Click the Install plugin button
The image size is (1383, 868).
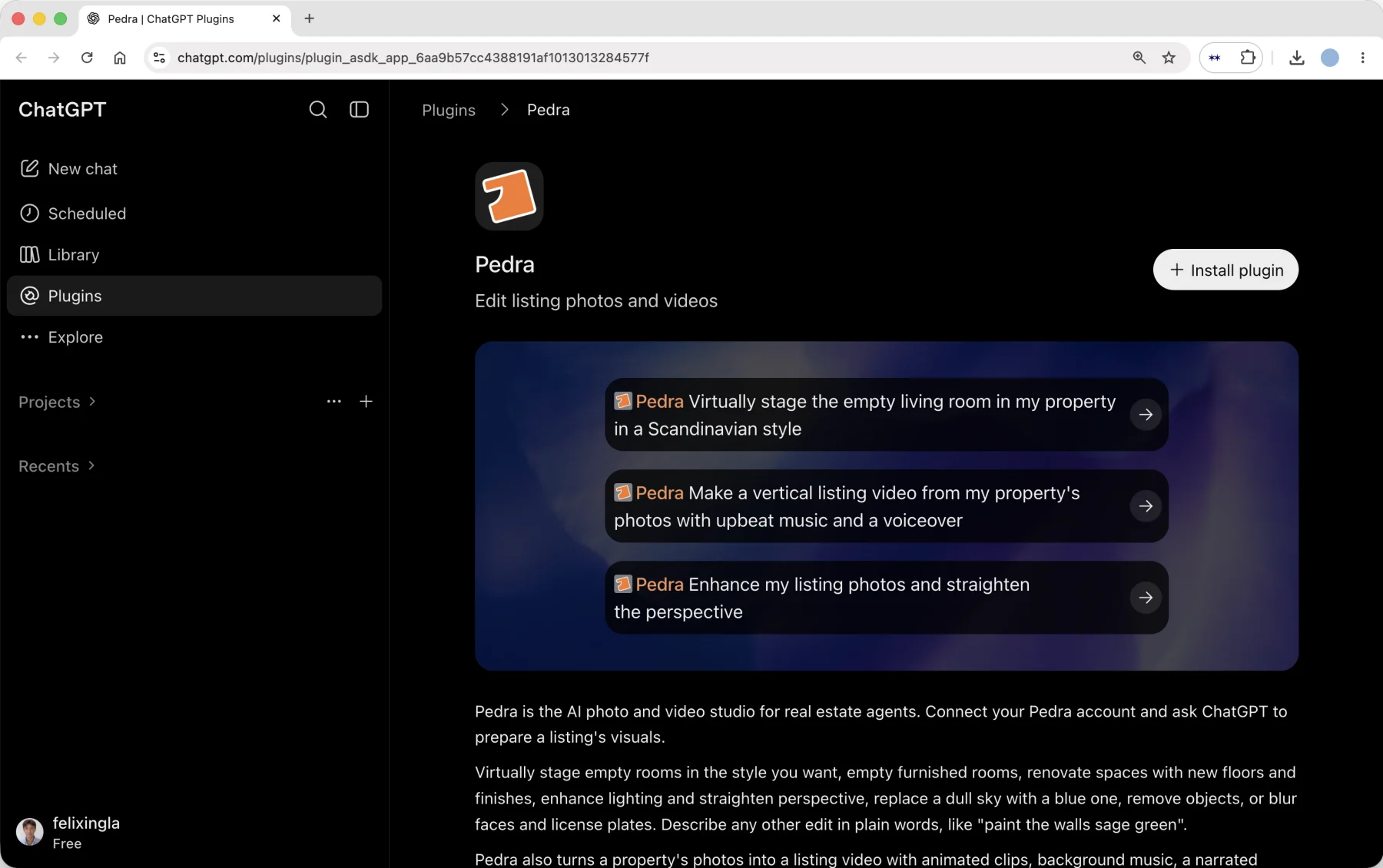(x=1225, y=270)
